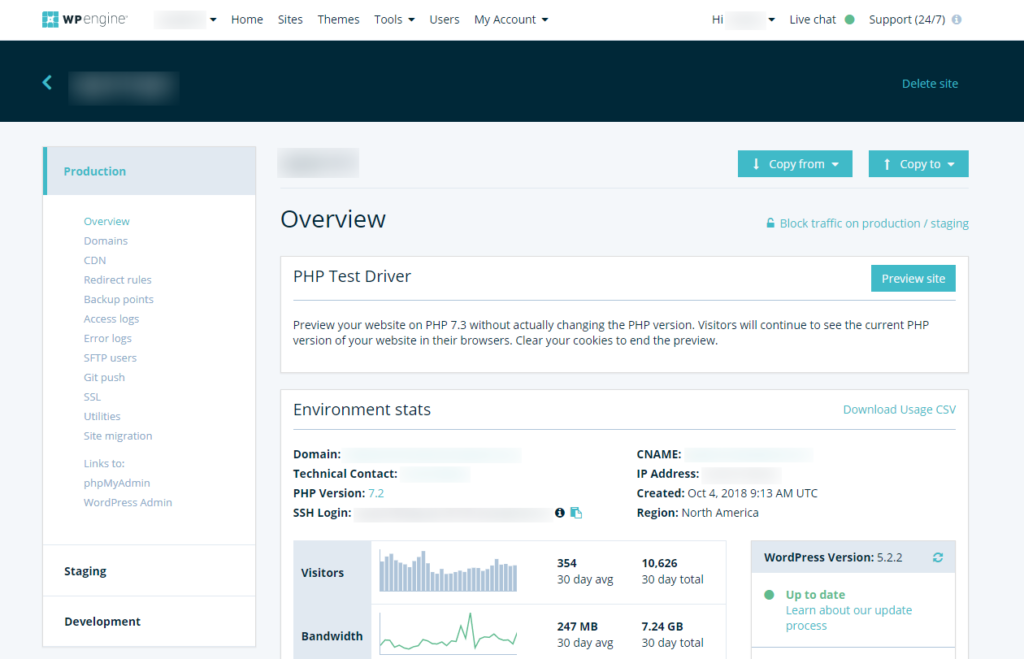Open the Sites menu item

[x=290, y=19]
